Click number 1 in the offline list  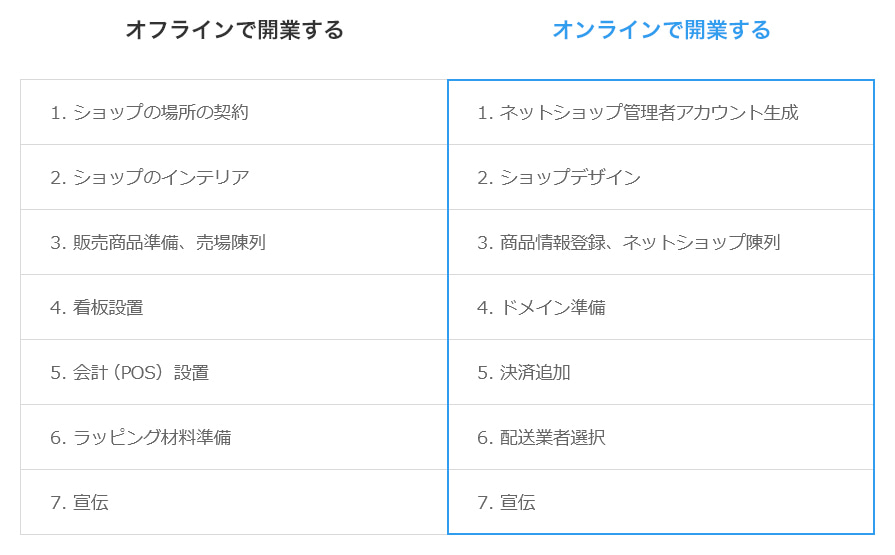click(56, 113)
